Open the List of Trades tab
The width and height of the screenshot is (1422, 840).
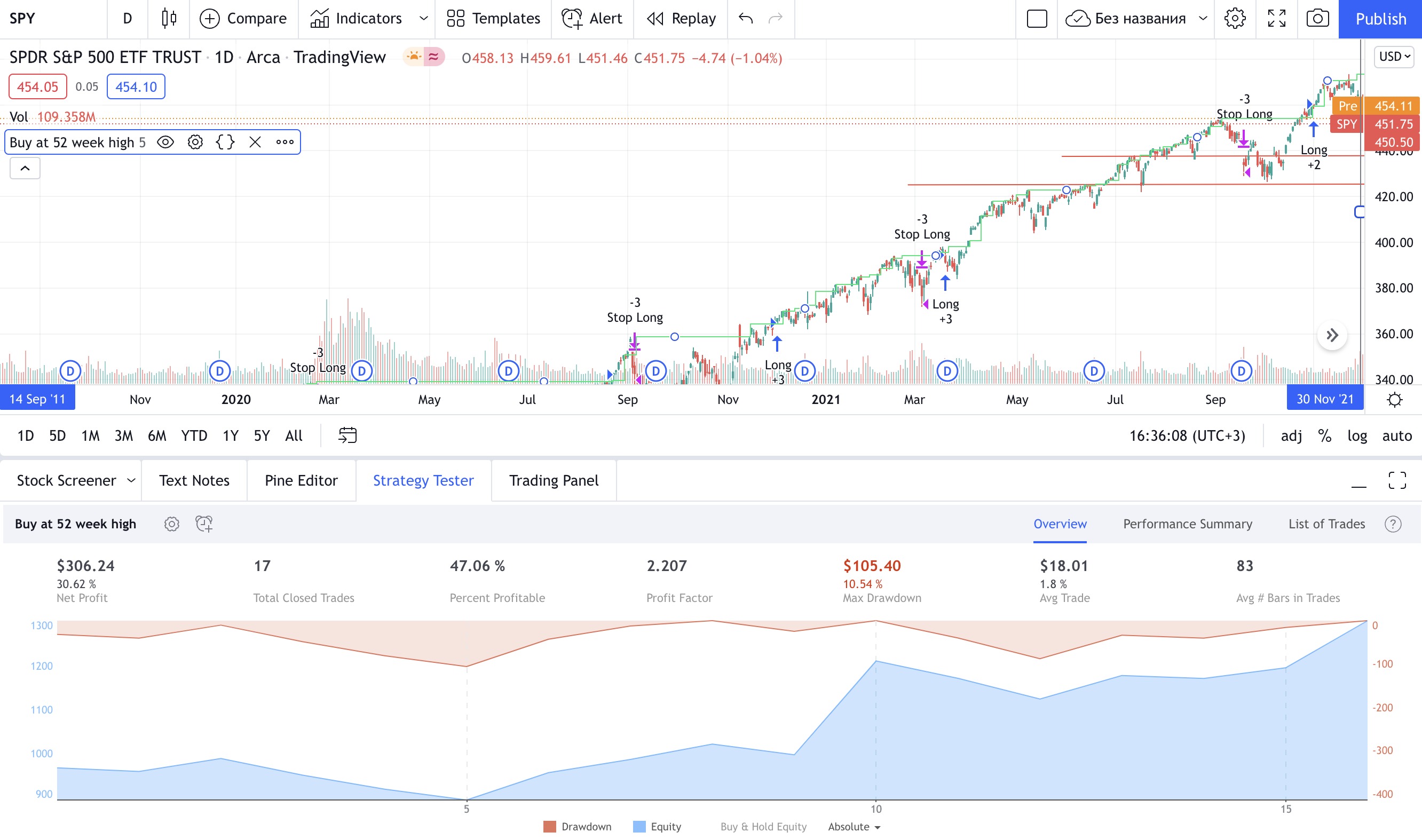(1326, 524)
